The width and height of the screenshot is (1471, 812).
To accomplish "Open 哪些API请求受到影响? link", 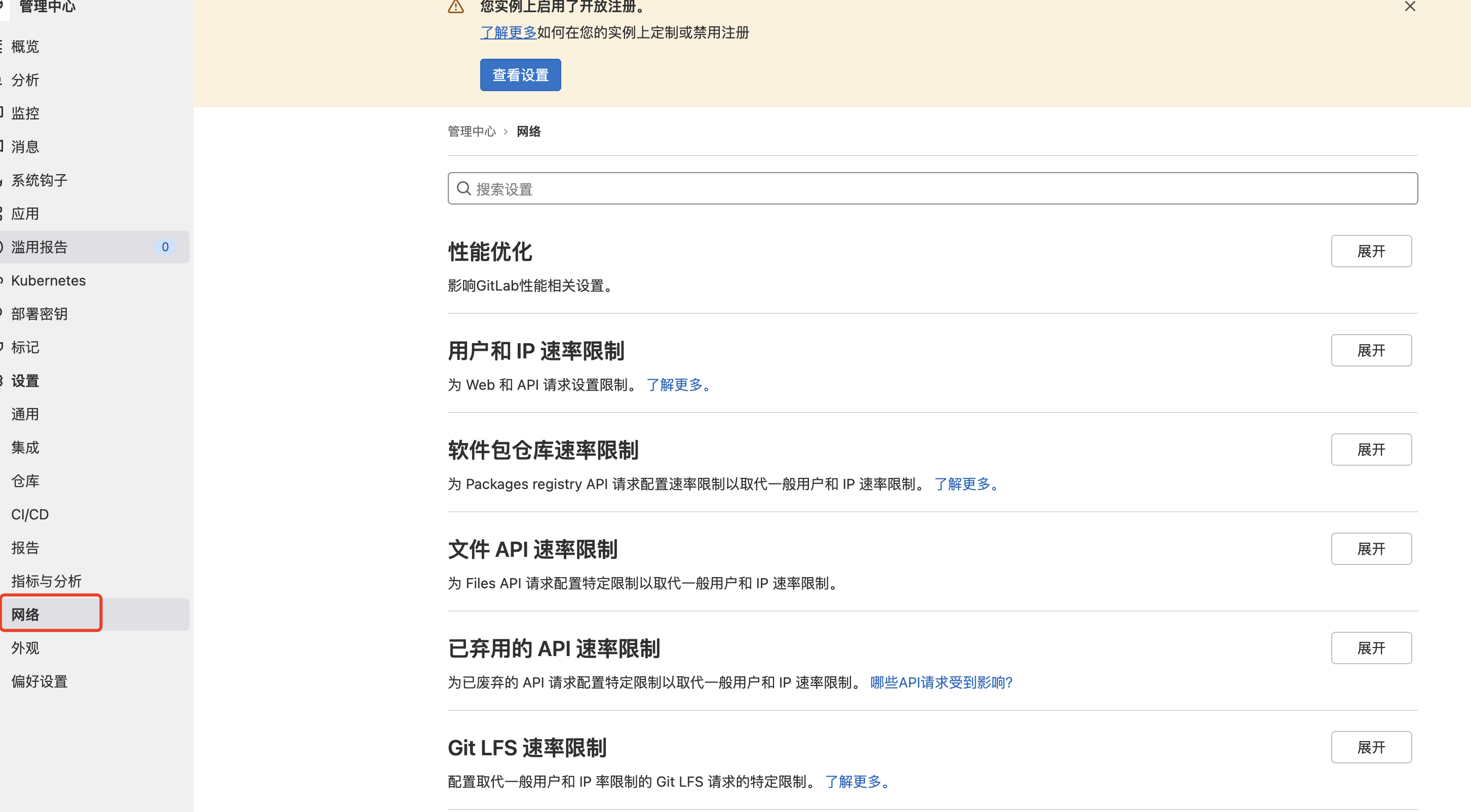I will [941, 682].
